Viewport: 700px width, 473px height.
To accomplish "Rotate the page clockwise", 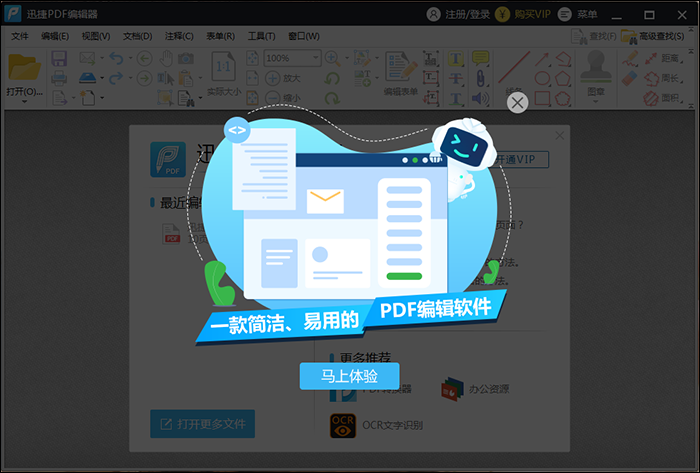I will (x=332, y=98).
